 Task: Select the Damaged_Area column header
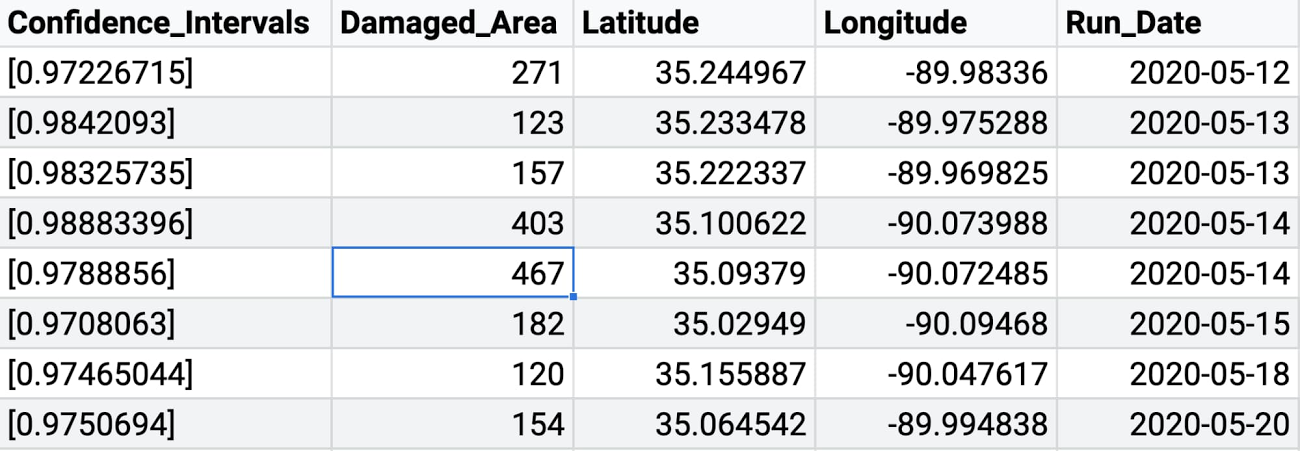[452, 23]
